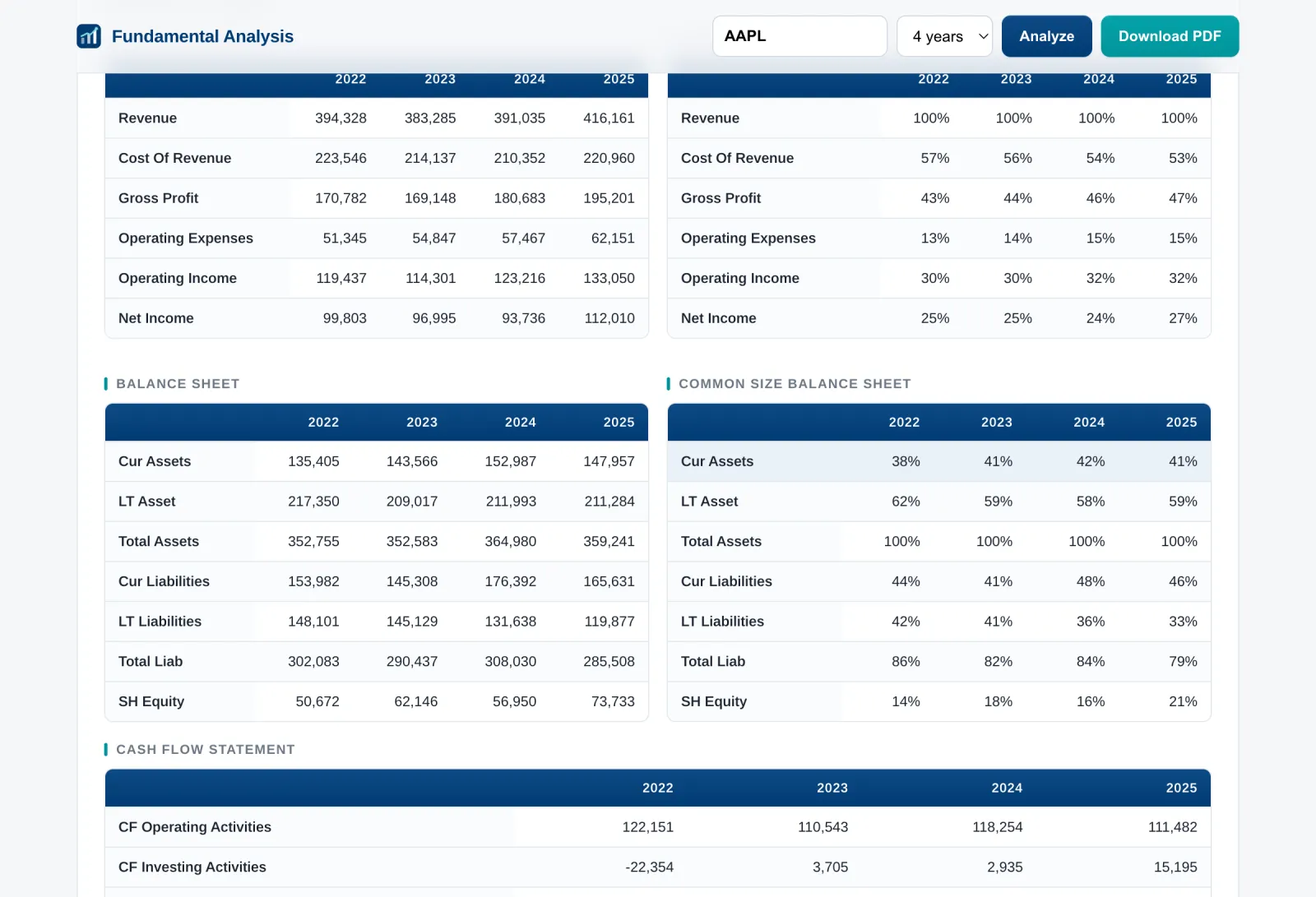Select the 2025 LT liabilities value 119,877

coord(609,622)
